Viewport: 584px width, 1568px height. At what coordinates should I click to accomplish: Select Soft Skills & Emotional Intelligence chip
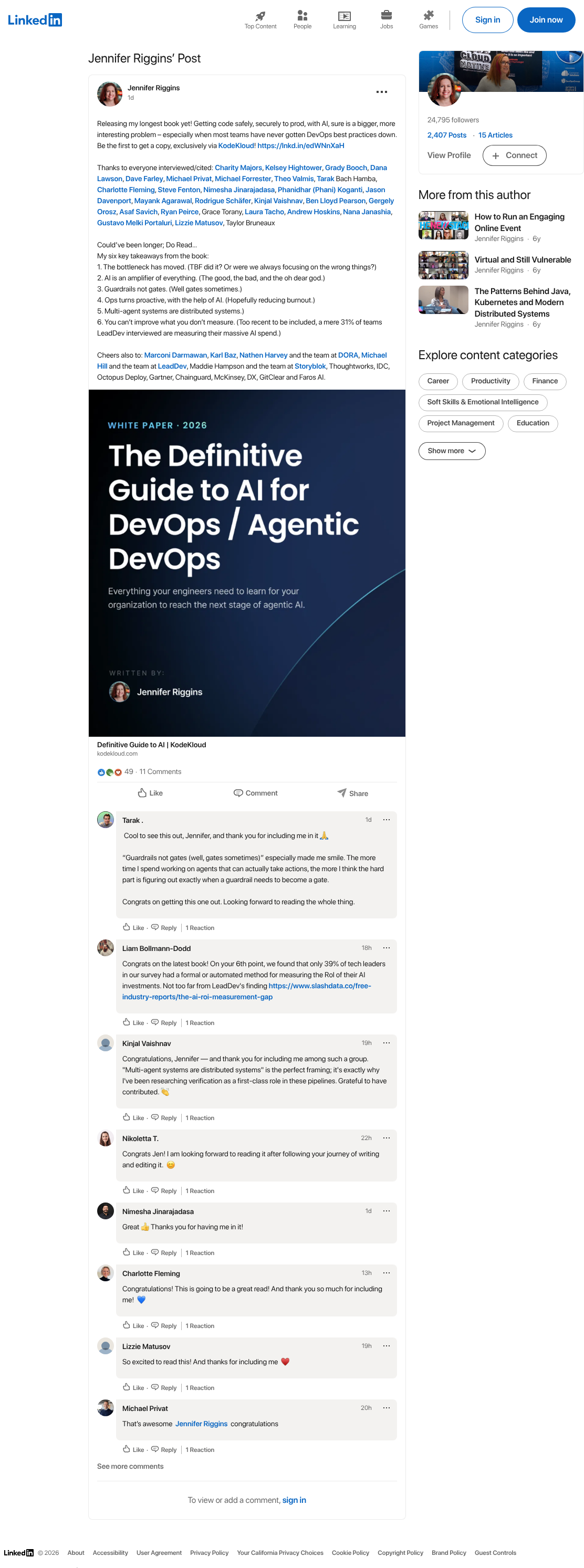pyautogui.click(x=482, y=402)
